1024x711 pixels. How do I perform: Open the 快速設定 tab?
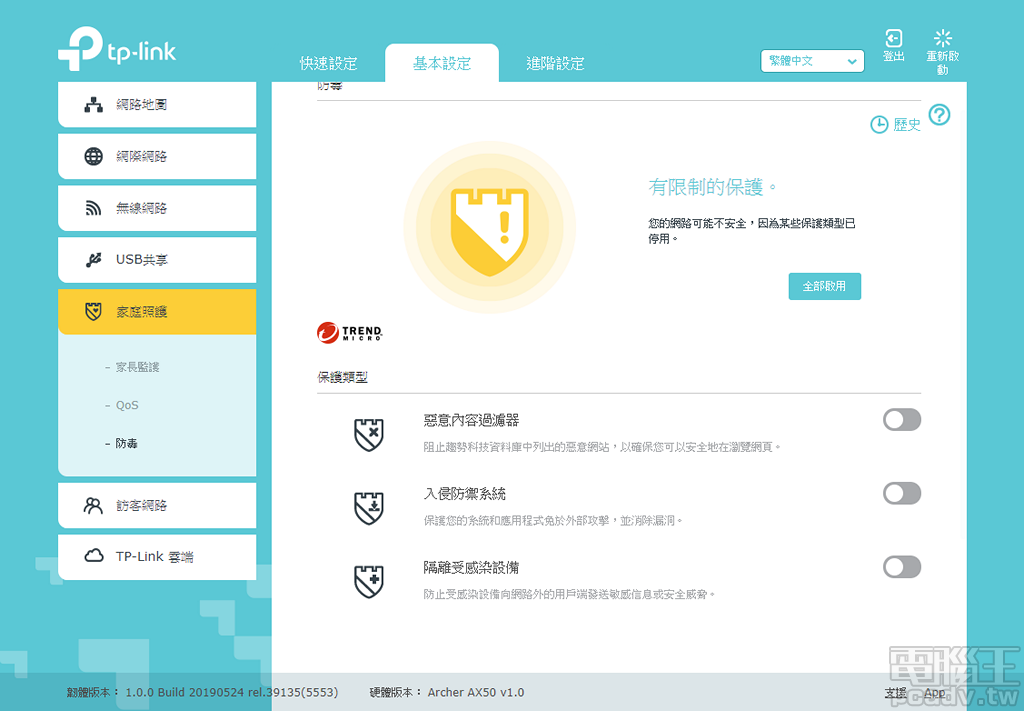tap(327, 62)
